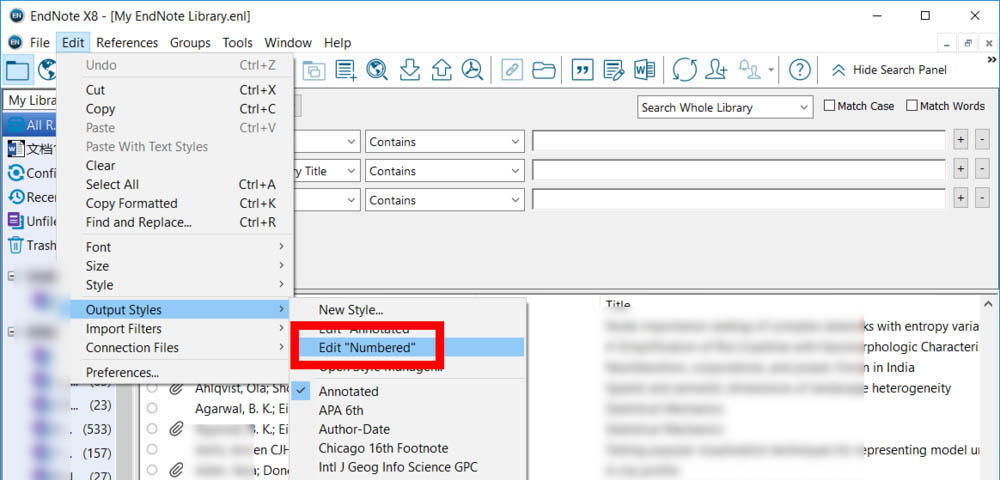Click the Insert Citation quotation-mark icon

(581, 70)
